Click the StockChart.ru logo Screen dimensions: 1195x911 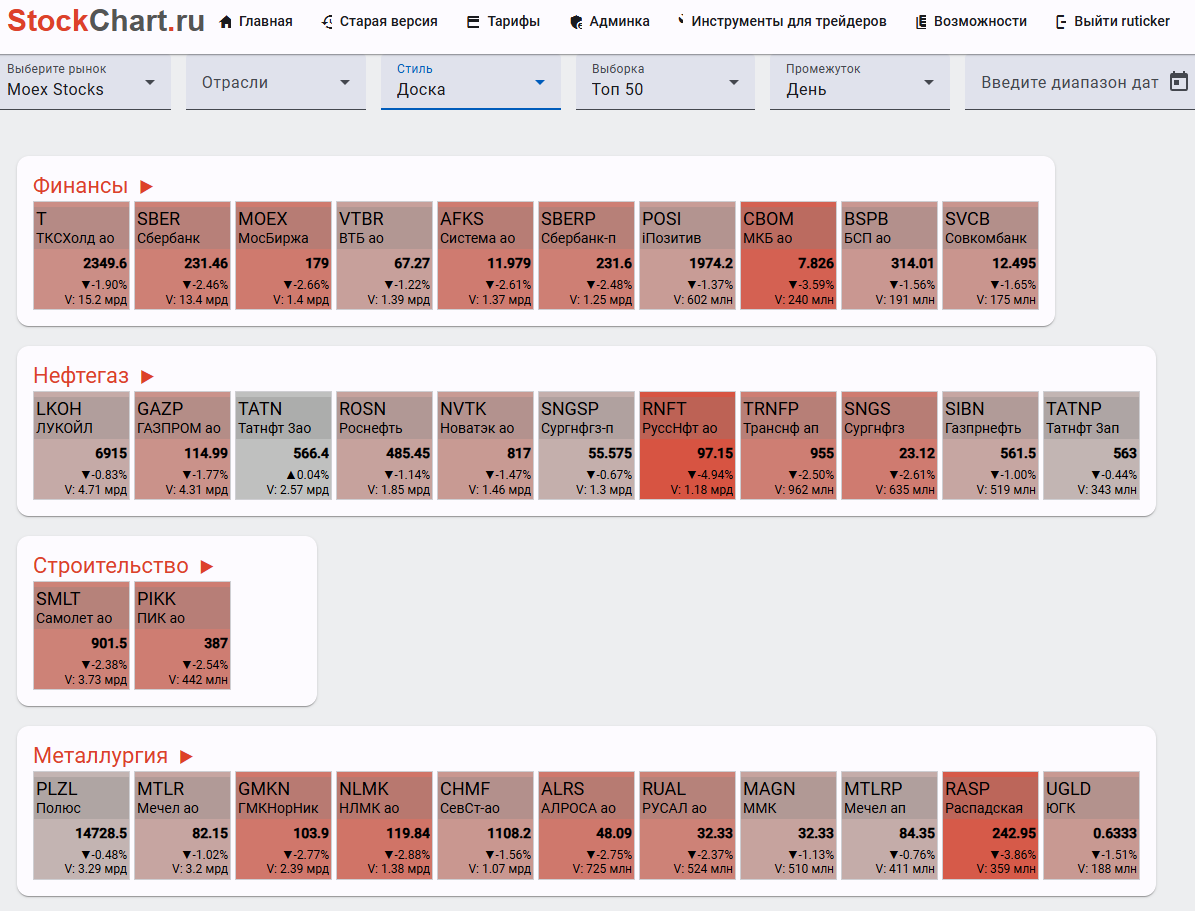click(x=106, y=21)
